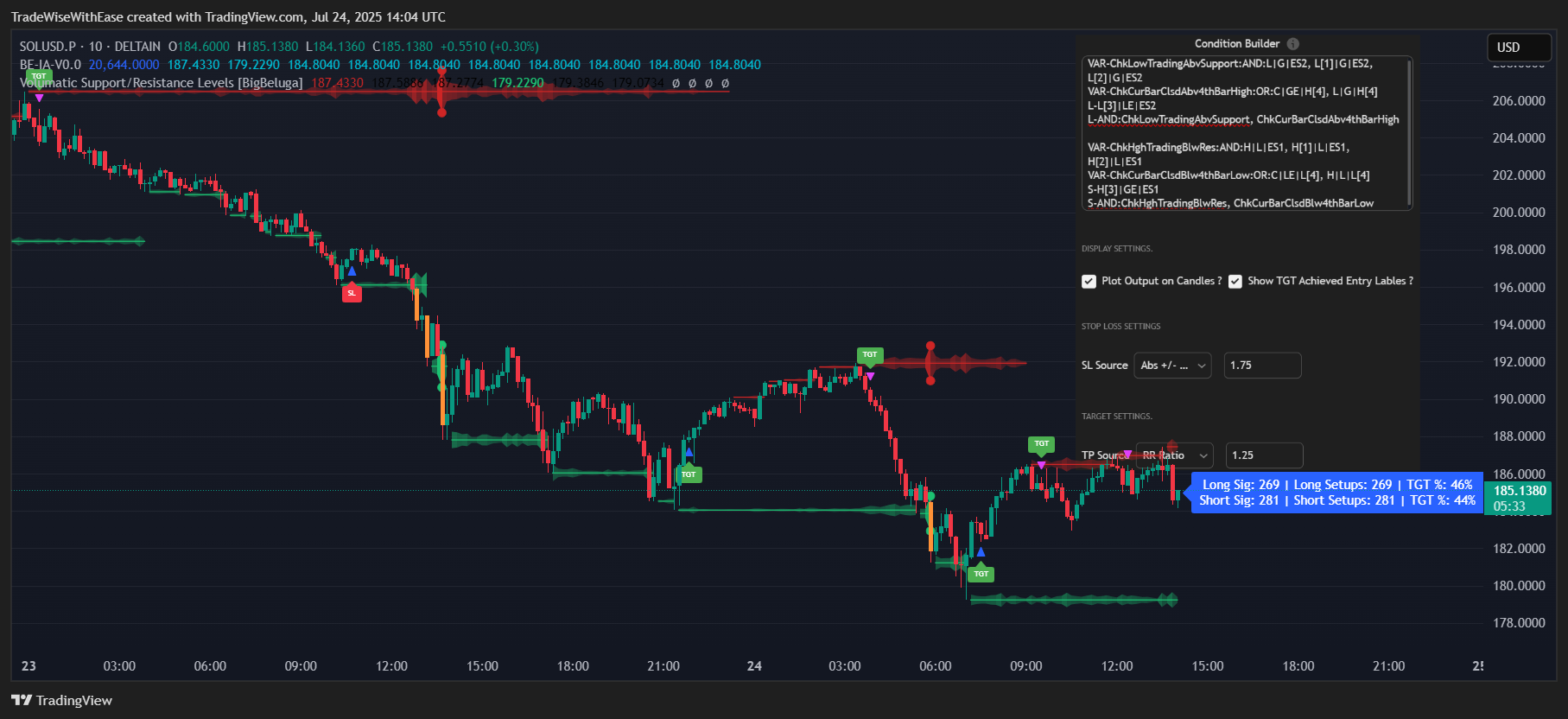The height and width of the screenshot is (719, 1568).
Task: Click the SL Source label
Action: pos(1104,366)
